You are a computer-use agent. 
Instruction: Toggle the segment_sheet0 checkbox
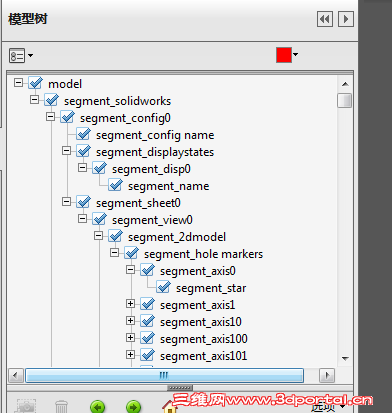[83, 202]
